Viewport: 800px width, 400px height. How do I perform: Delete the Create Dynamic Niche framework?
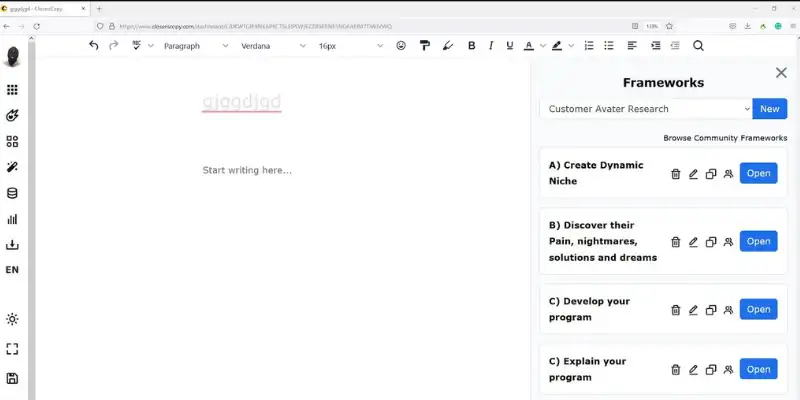[676, 173]
